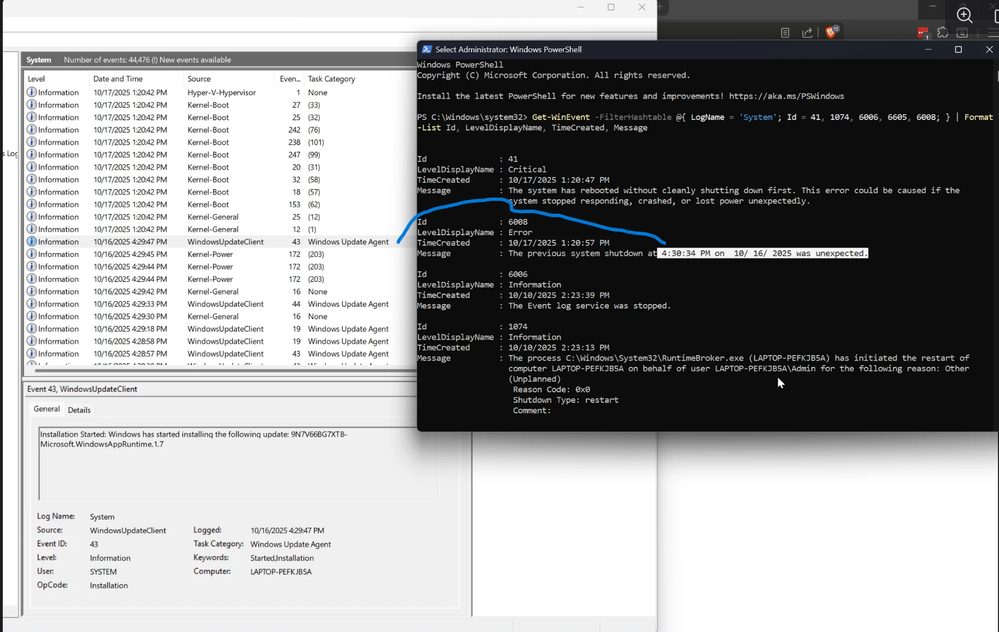Click the PowerShell icon in the title bar

(x=427, y=49)
